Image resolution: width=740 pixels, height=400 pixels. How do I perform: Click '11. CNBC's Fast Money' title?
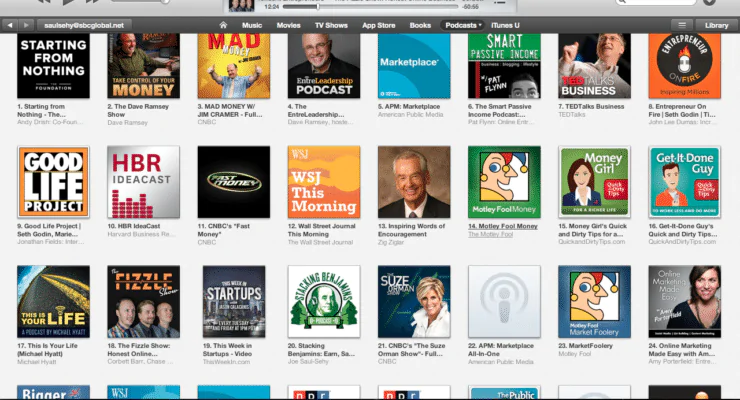[223, 230]
